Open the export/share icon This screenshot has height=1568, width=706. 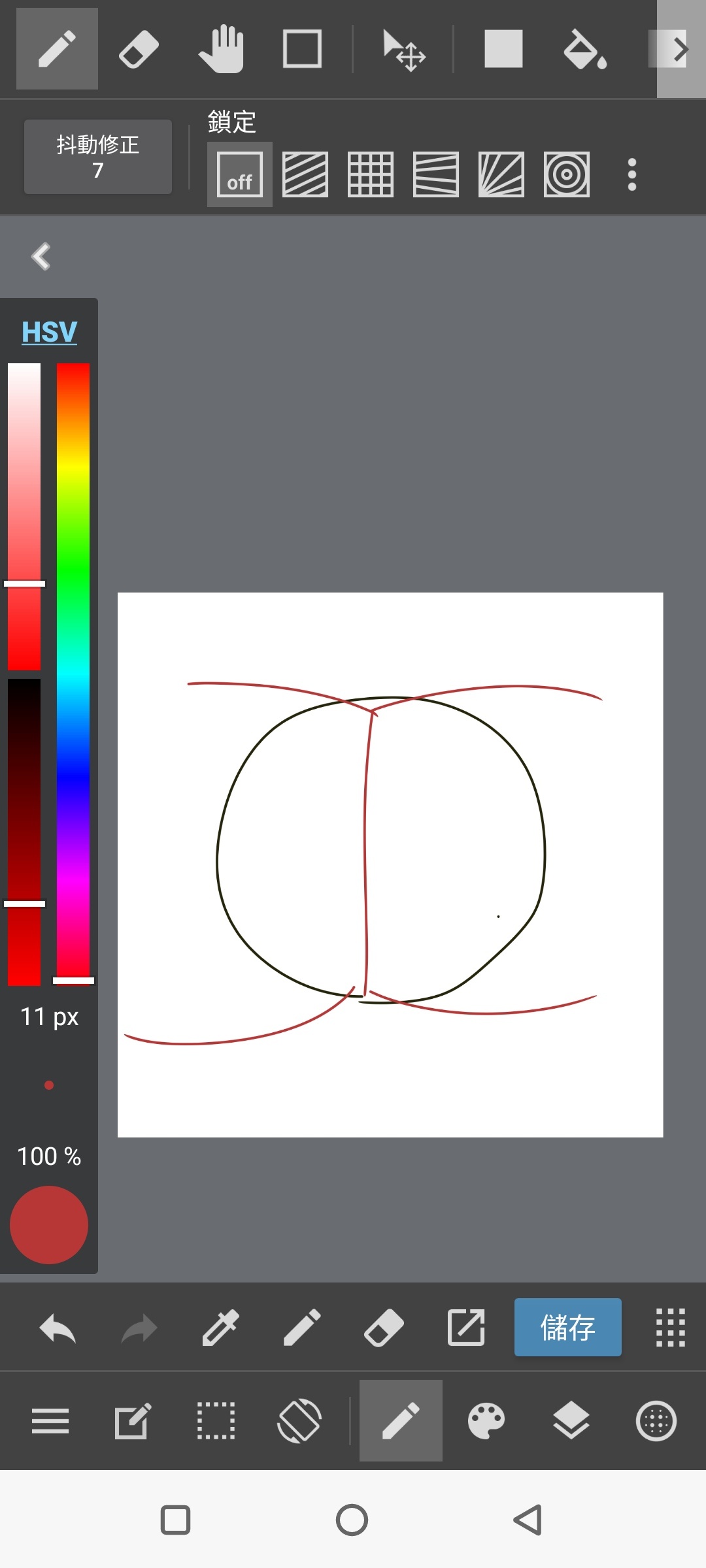tap(466, 1328)
